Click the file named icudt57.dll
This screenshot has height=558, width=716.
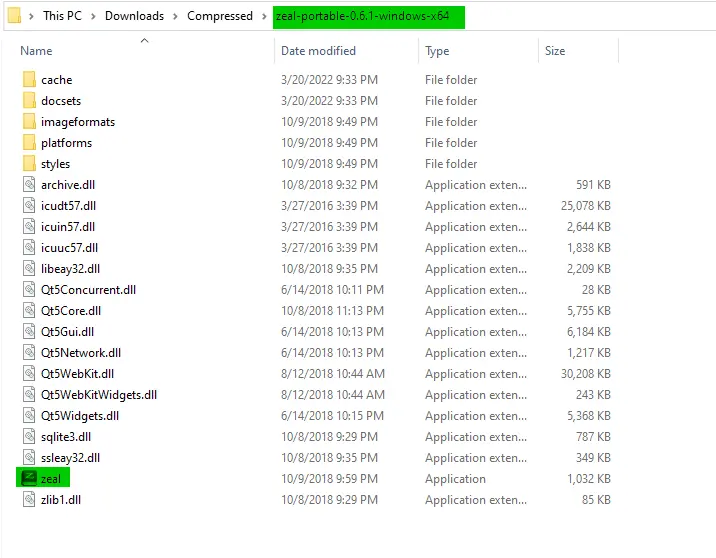68,206
